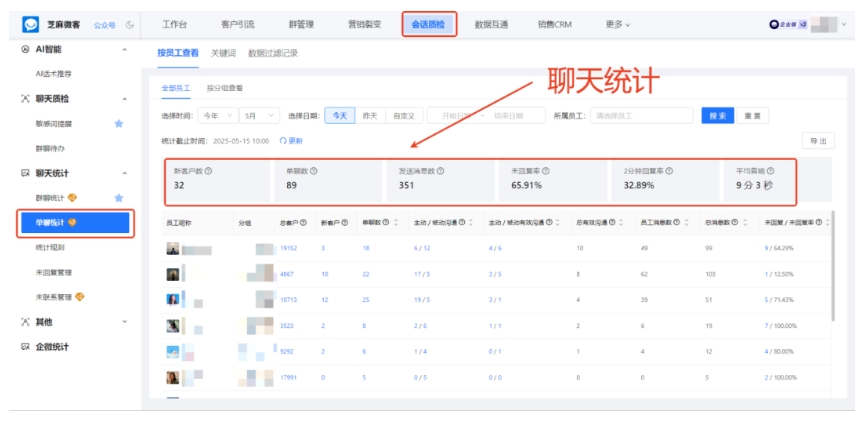Screen dimensions: 864x422
Task: Switch to the 按分组查看 tab
Action: [225, 88]
